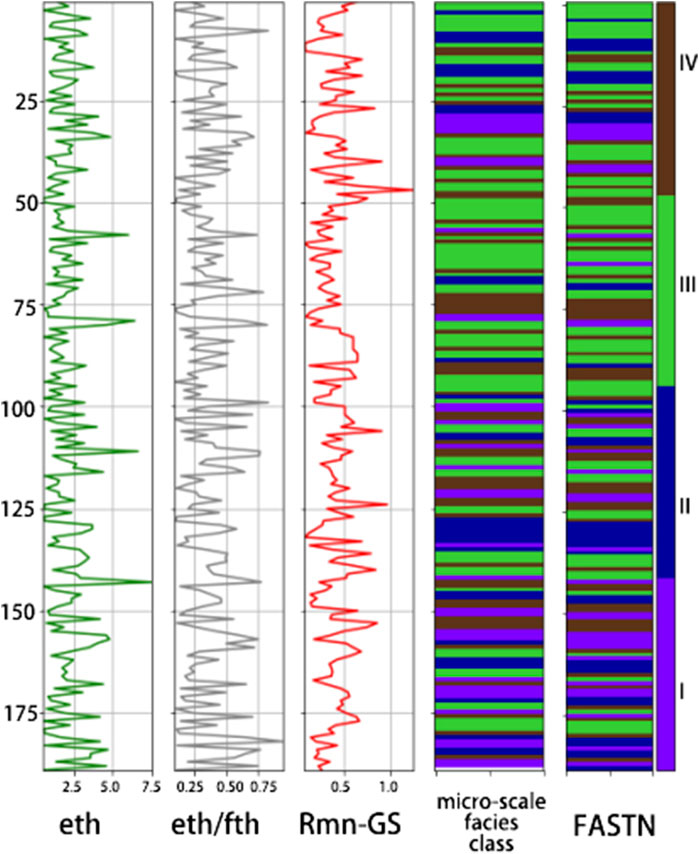Image resolution: width=699 pixels, height=854 pixels.
Task: Click the 'eth/fth' track title
Action: coord(215,824)
